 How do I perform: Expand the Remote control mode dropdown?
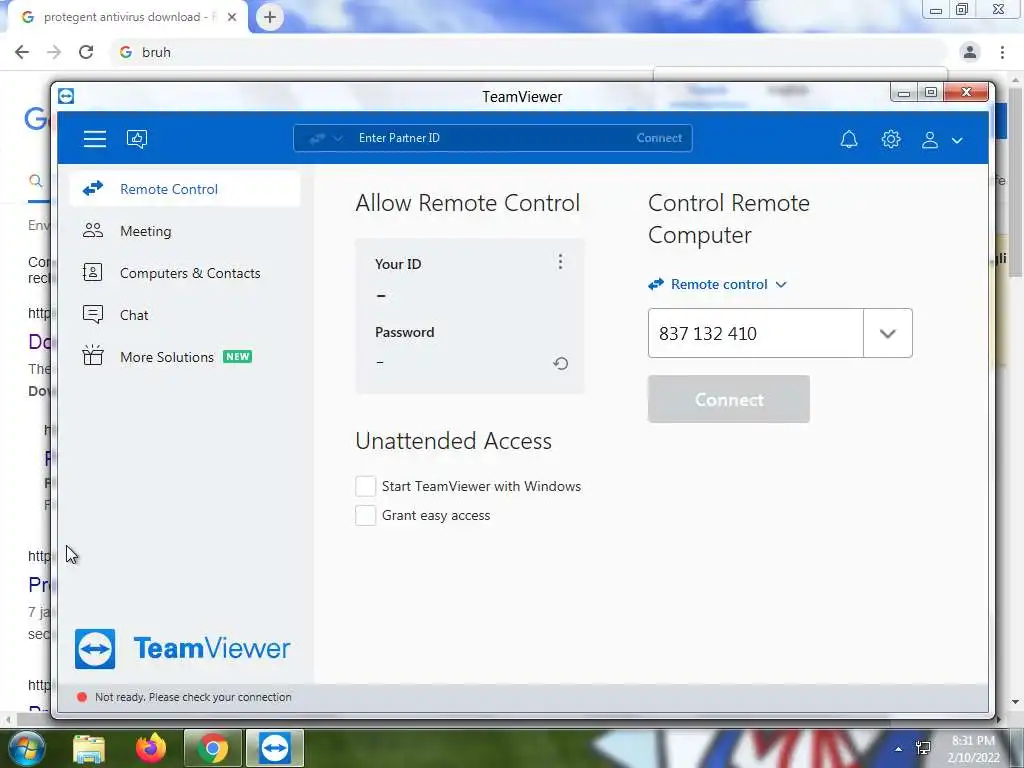point(718,284)
